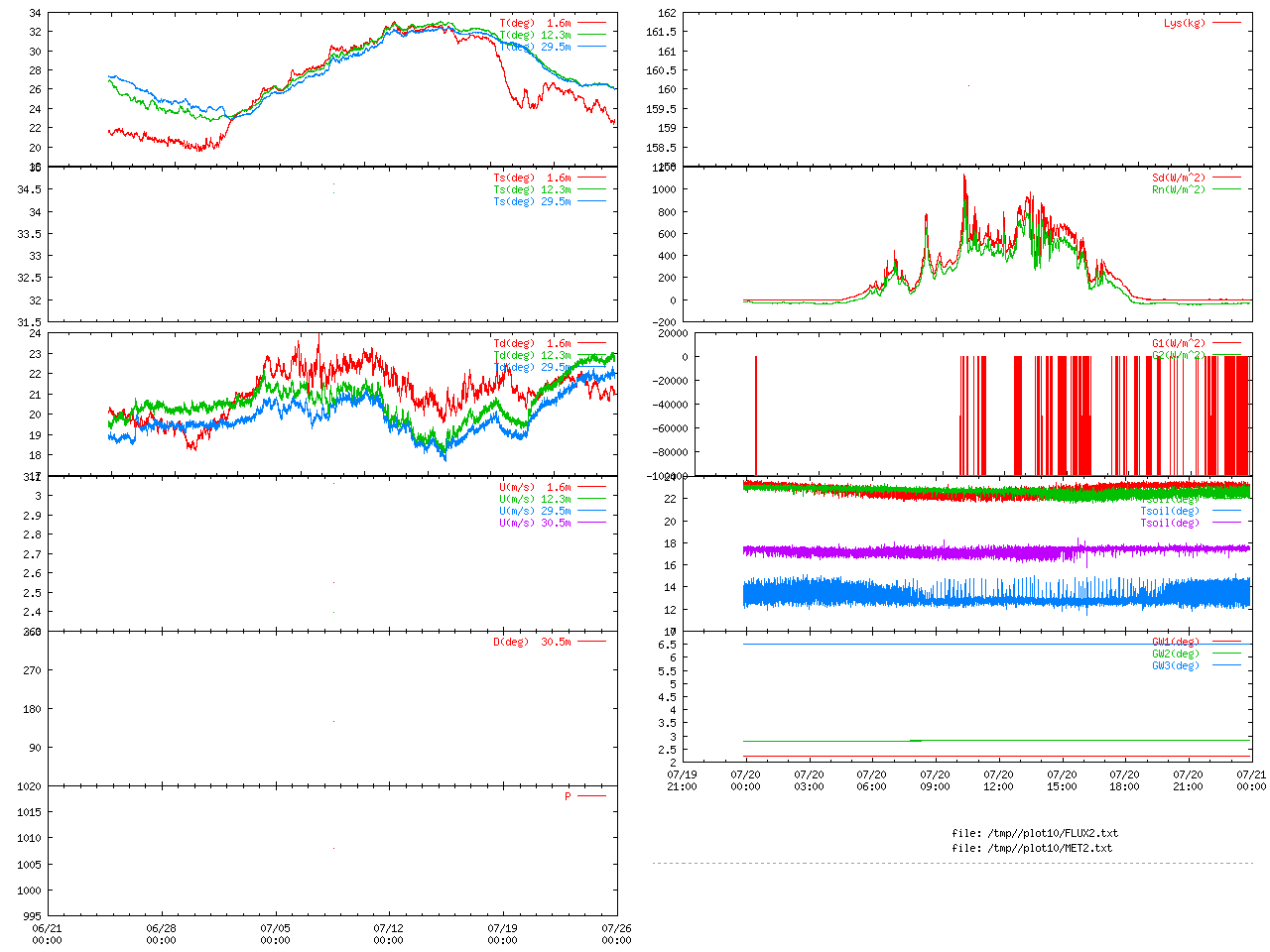Screen dimensions: 1270x952
Task: Select the 'Ts(deg) 29.5m' legend entry
Action: pos(532,201)
